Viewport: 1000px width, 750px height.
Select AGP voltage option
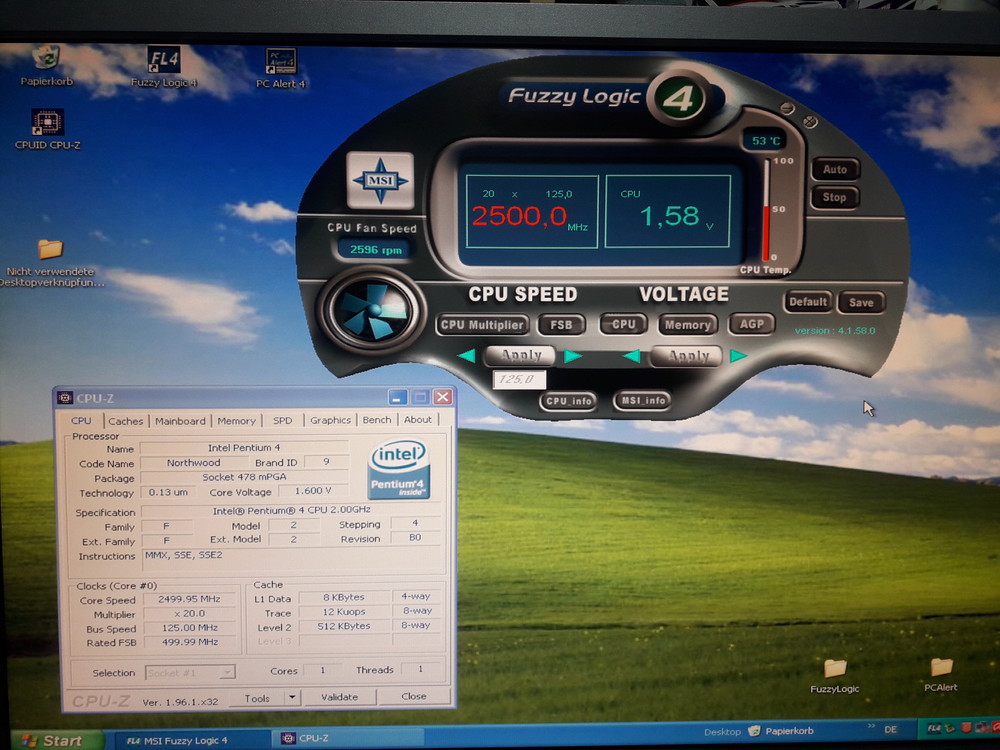(x=752, y=324)
